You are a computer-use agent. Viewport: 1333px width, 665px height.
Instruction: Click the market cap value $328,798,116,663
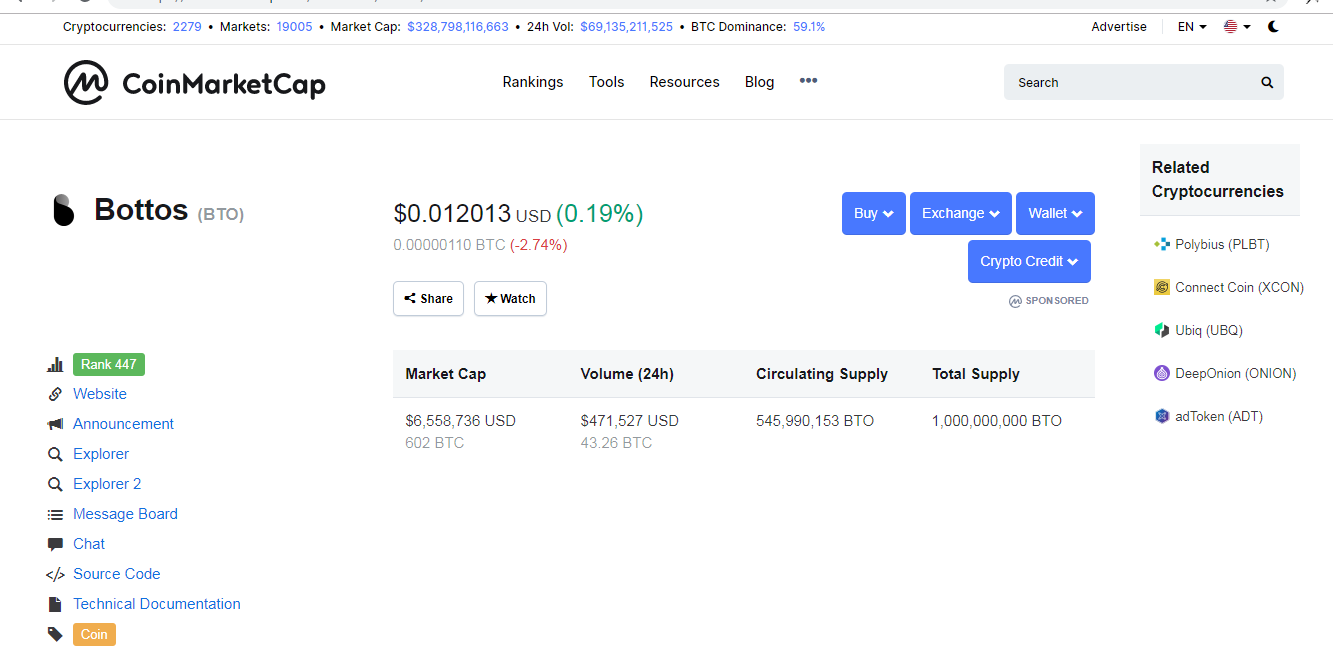pyautogui.click(x=458, y=27)
